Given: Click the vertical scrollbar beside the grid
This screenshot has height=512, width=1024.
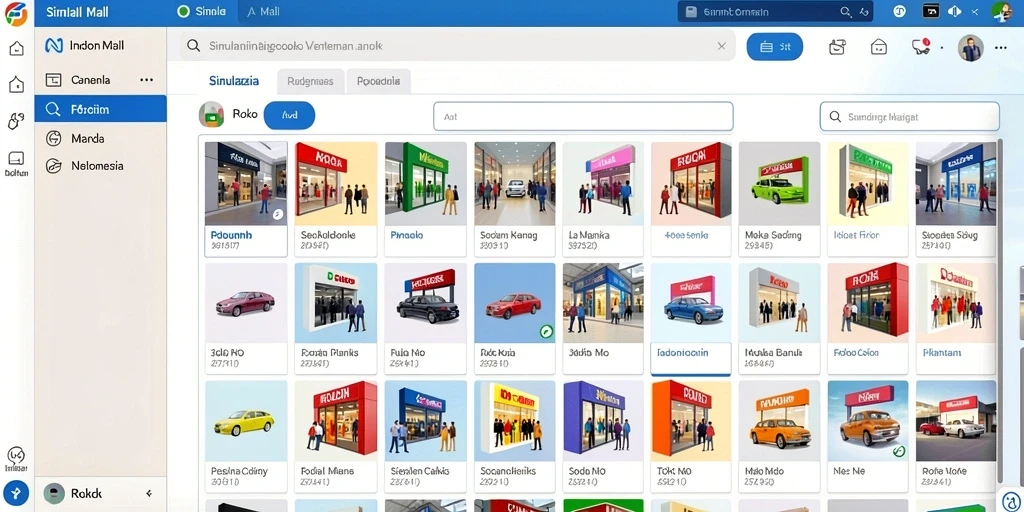Looking at the screenshot, I should click(x=1000, y=312).
